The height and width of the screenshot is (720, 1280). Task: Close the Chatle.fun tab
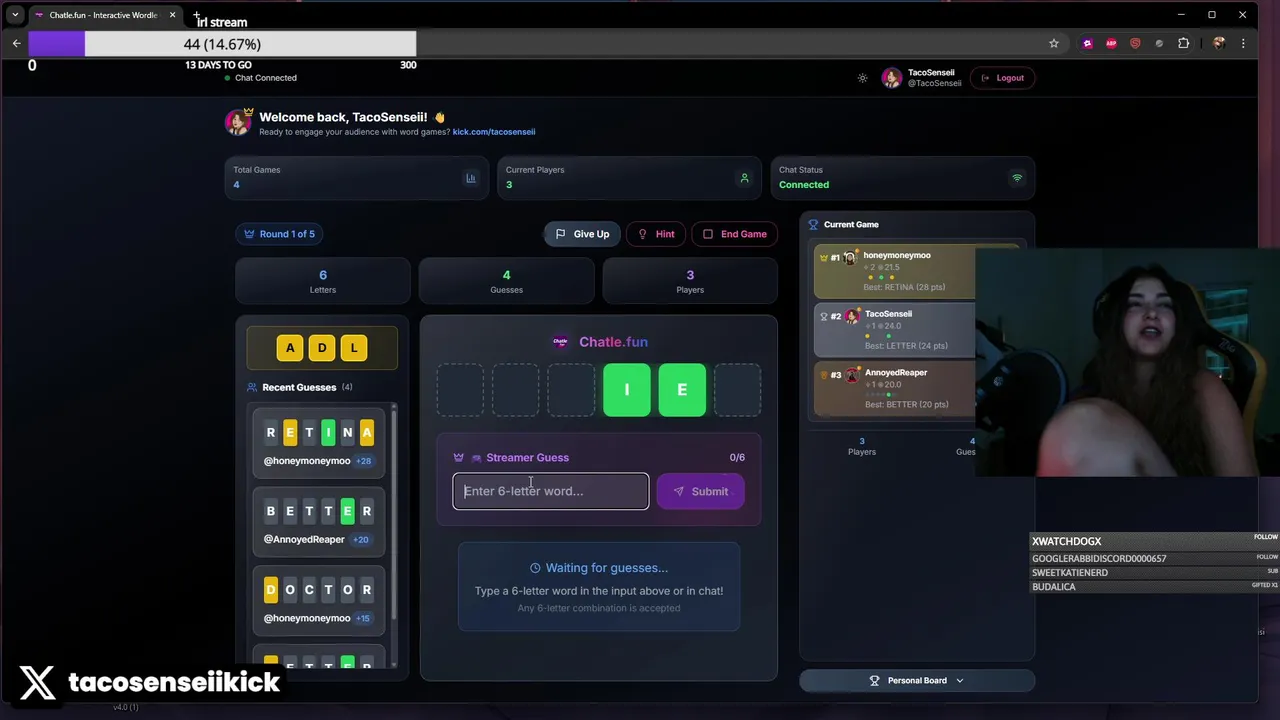click(x=172, y=15)
